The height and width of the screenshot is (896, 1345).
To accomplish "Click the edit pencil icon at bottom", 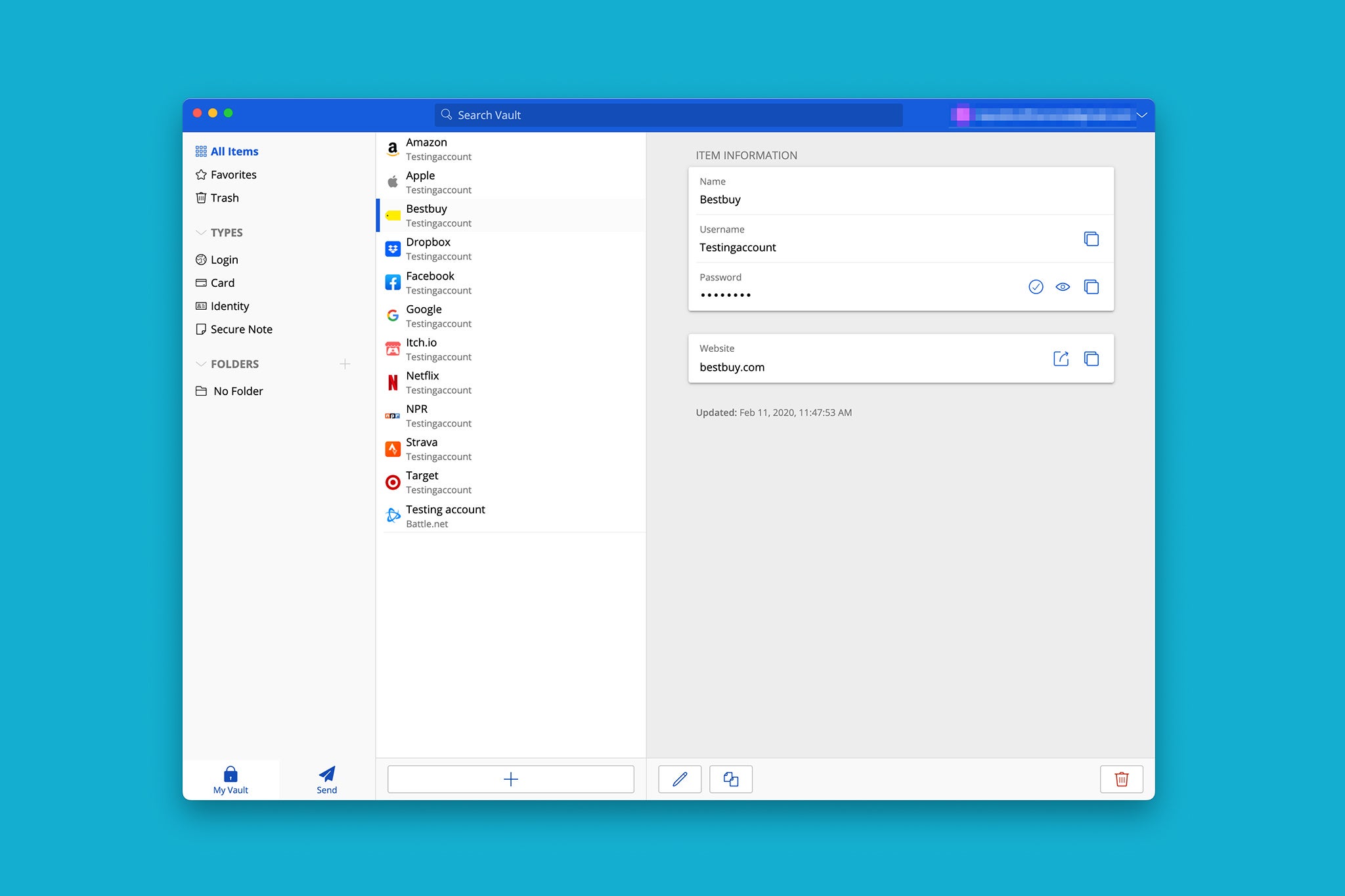I will pos(678,779).
